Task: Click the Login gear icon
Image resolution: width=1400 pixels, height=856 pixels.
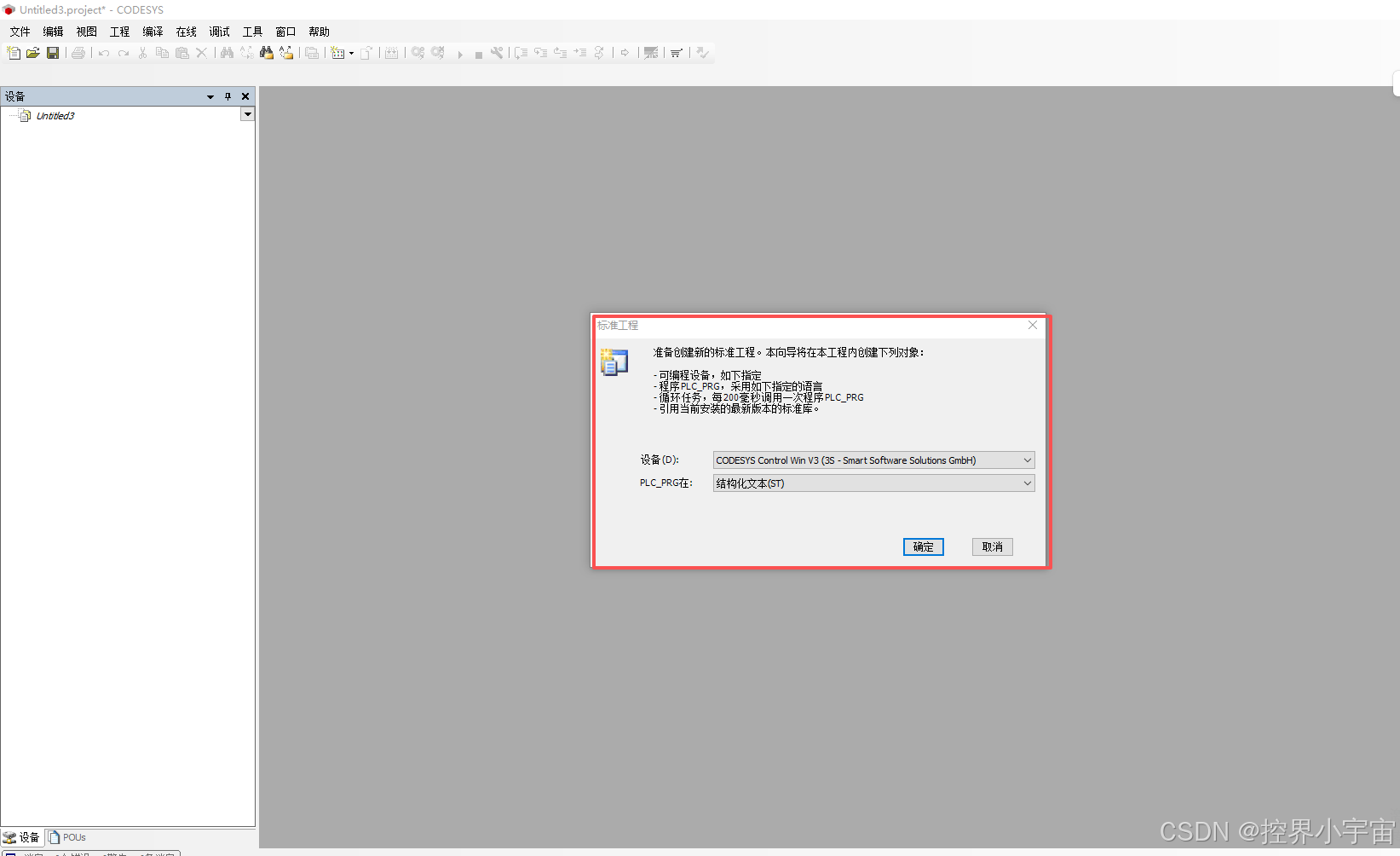Action: tap(418, 53)
